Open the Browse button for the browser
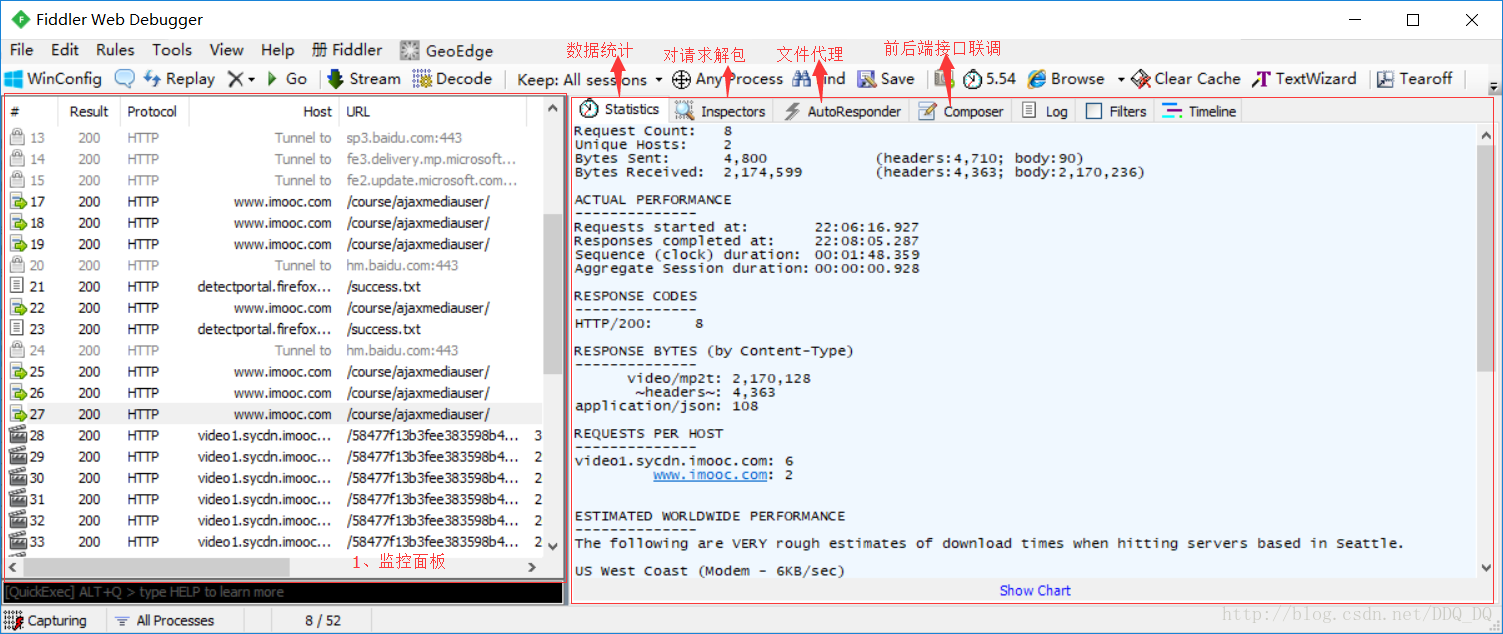This screenshot has height=634, width=1503. pyautogui.click(x=1066, y=79)
